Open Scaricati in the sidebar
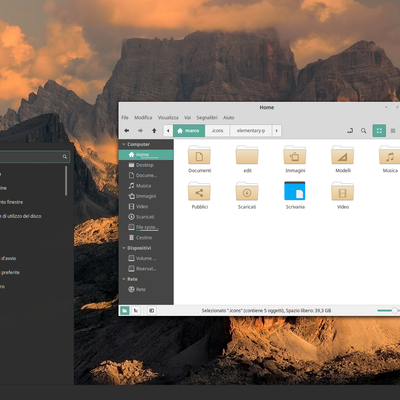This screenshot has width=400, height=400. click(146, 217)
